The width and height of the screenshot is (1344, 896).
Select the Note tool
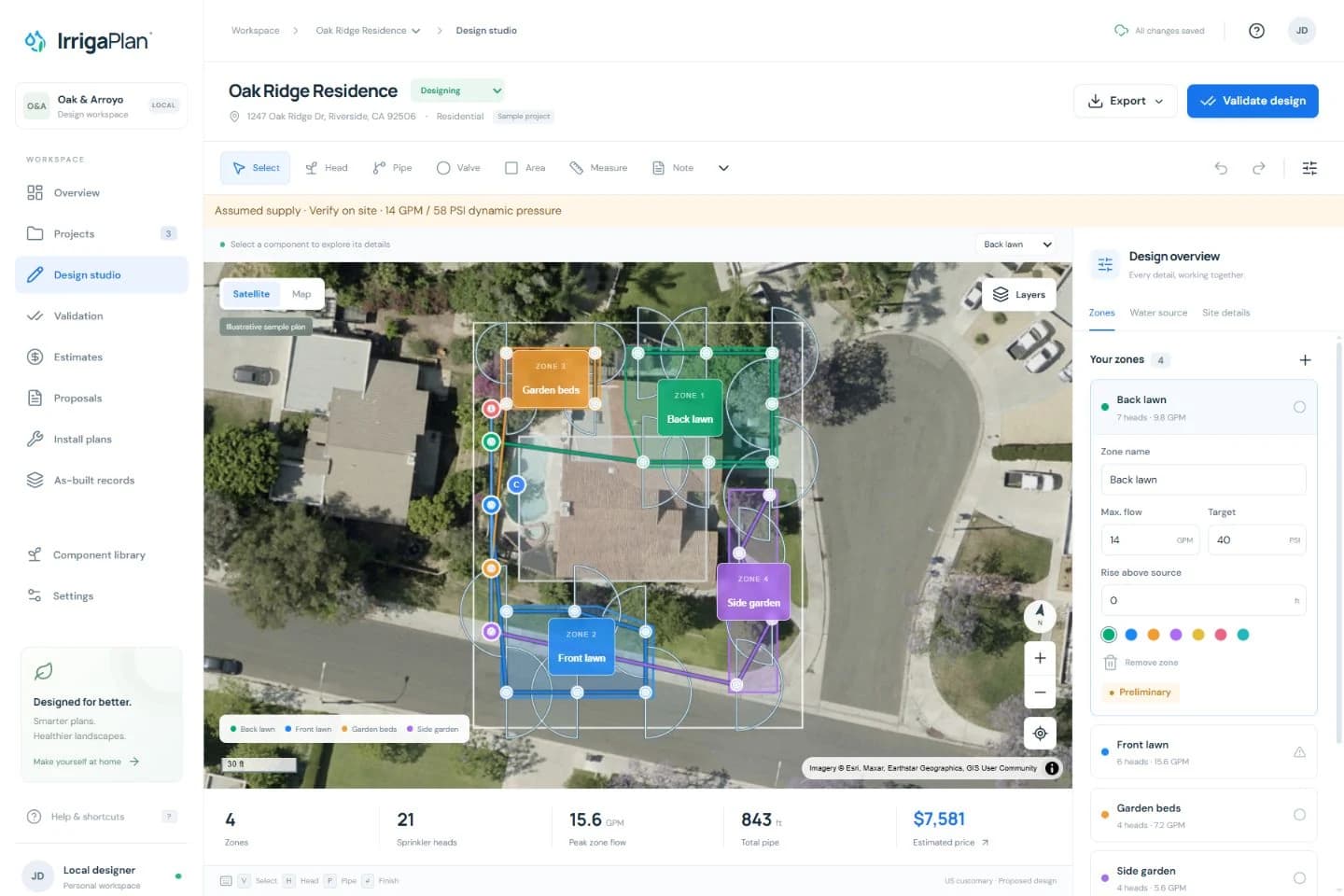point(673,168)
